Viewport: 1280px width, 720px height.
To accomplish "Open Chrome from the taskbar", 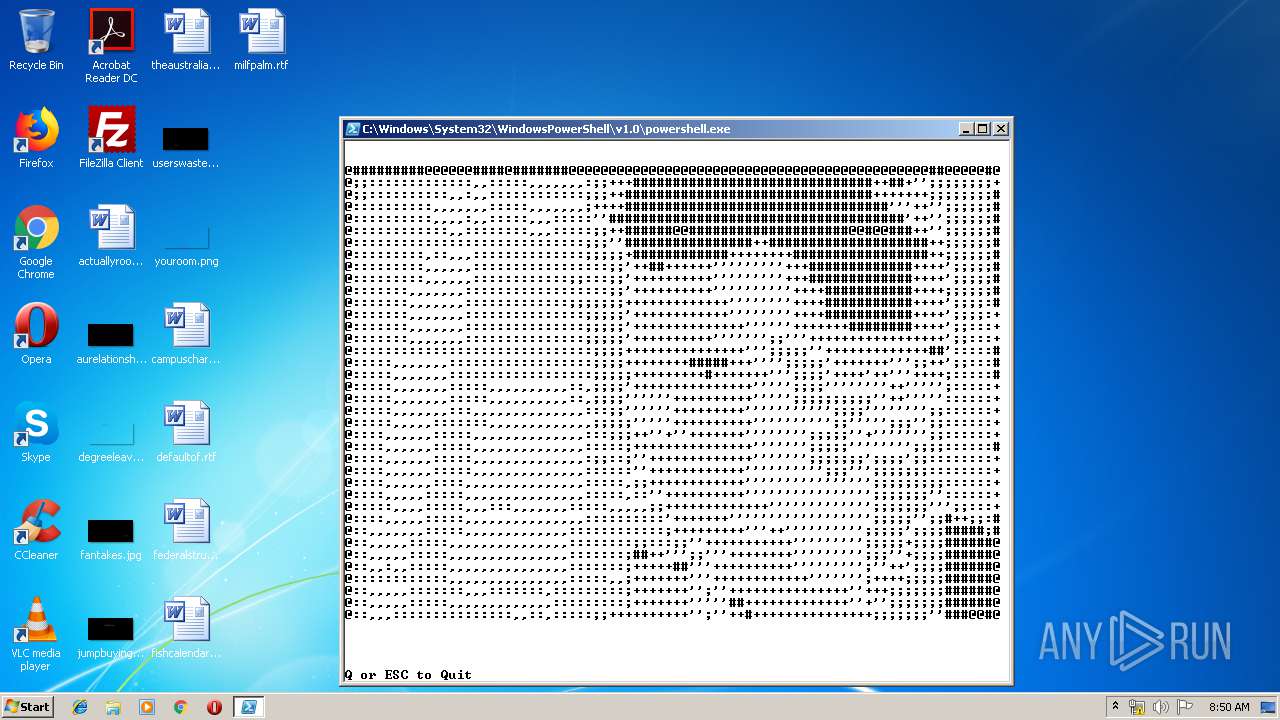I will pos(180,707).
